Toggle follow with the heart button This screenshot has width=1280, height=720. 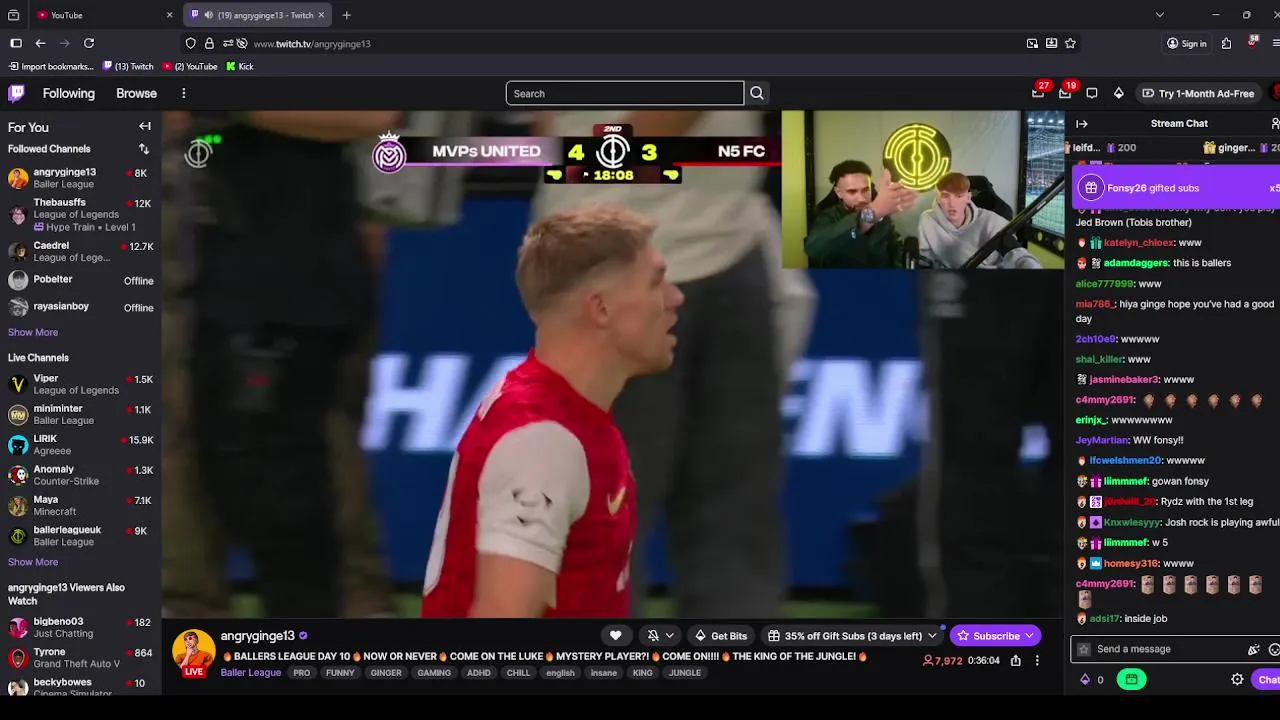[616, 636]
